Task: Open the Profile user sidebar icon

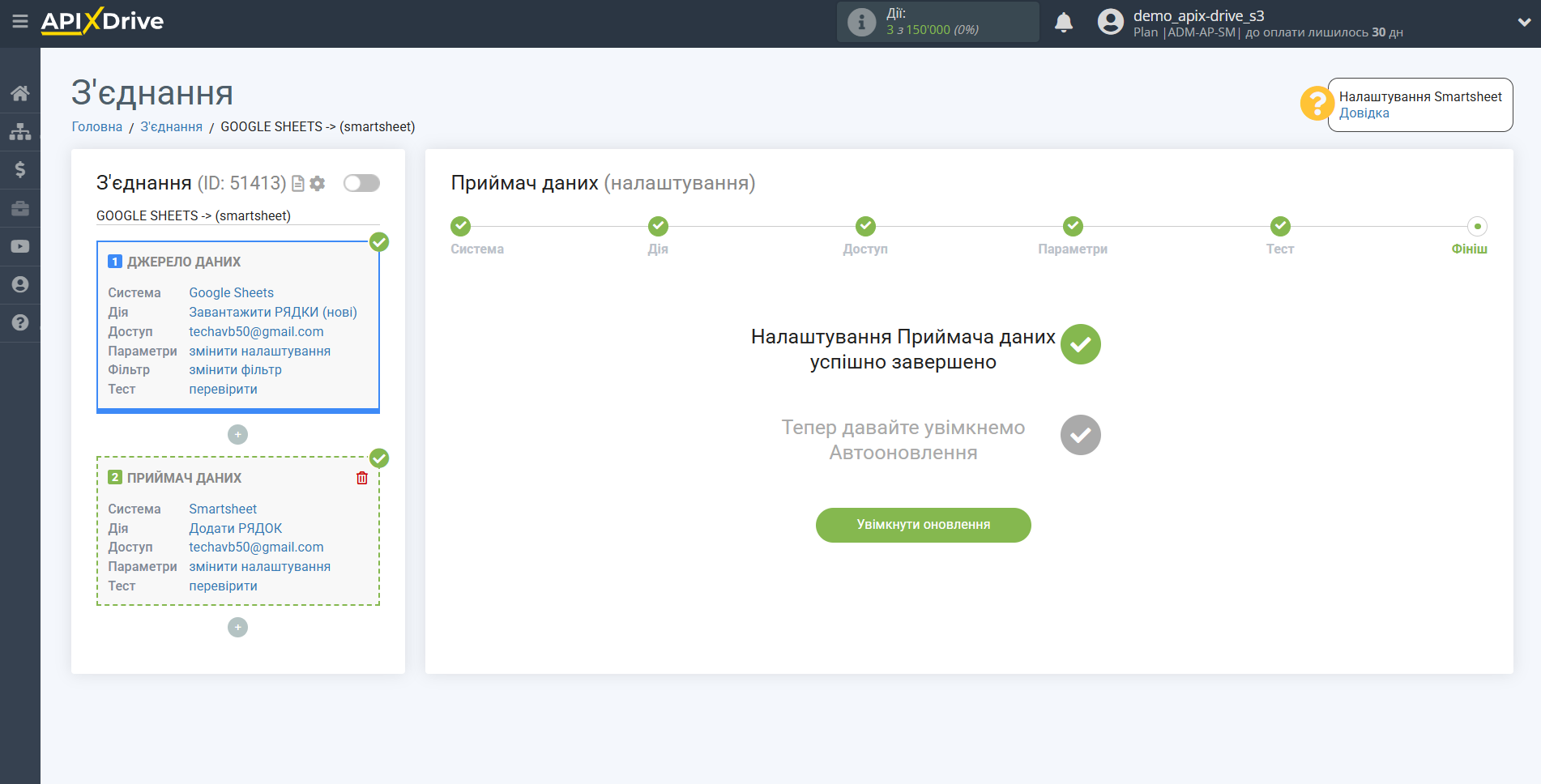Action: pyautogui.click(x=20, y=284)
